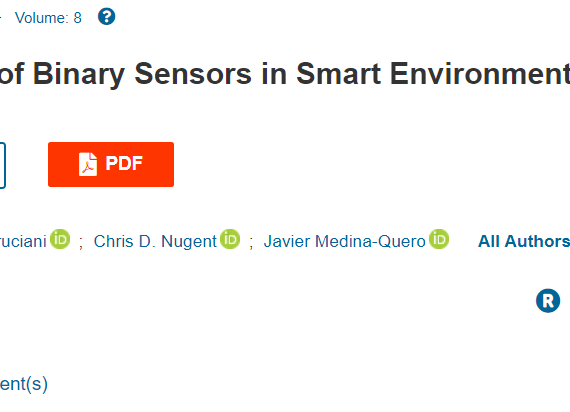This screenshot has width=570, height=412.
Task: Click the dash before Volume: 8
Action: tap(1, 17)
